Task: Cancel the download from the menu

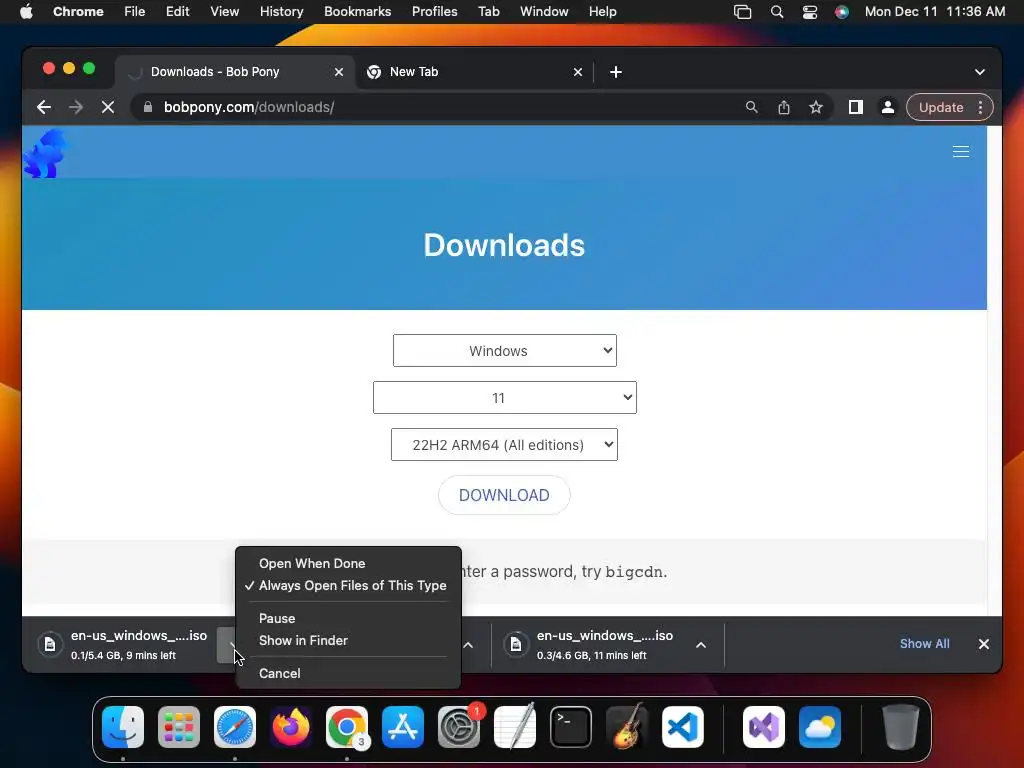Action: click(348, 673)
